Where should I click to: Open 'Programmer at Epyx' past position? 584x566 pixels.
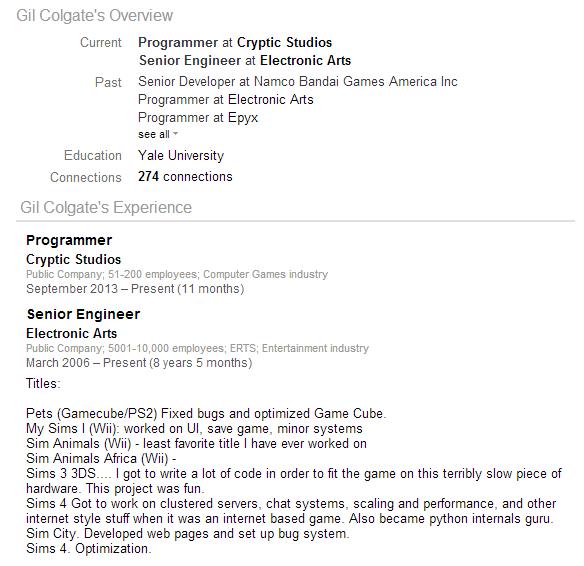tap(198, 118)
